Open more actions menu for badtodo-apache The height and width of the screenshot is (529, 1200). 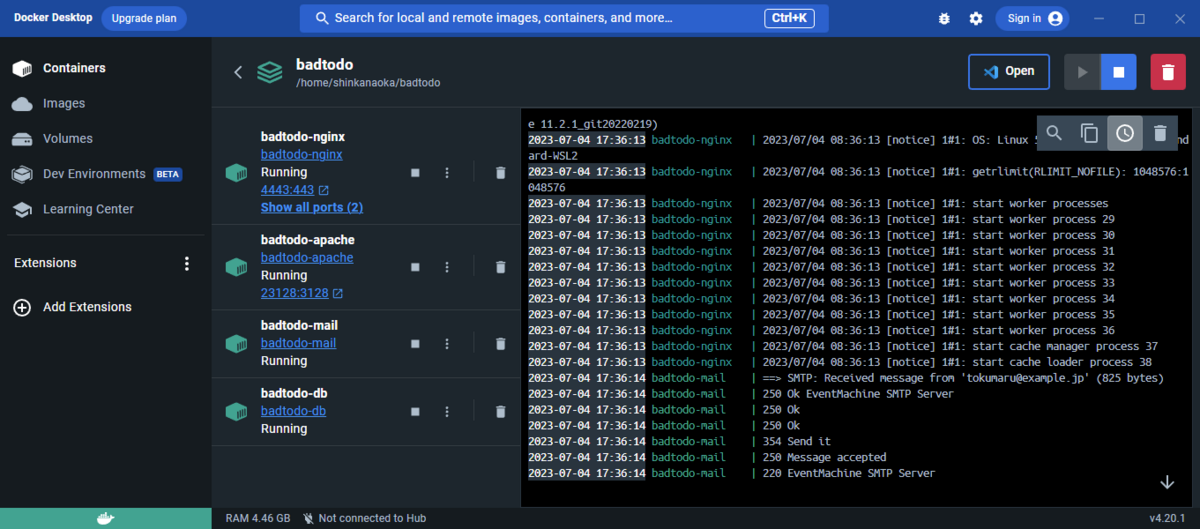(x=447, y=267)
